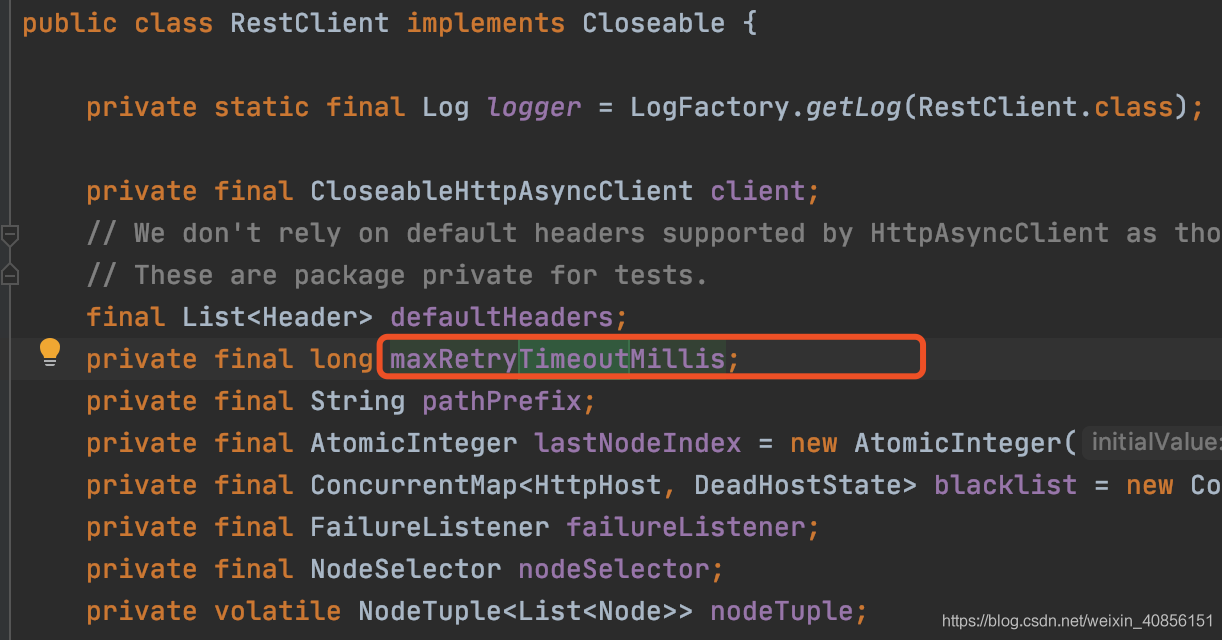Collapse the comment block at its upper fold marker

tap(10, 236)
